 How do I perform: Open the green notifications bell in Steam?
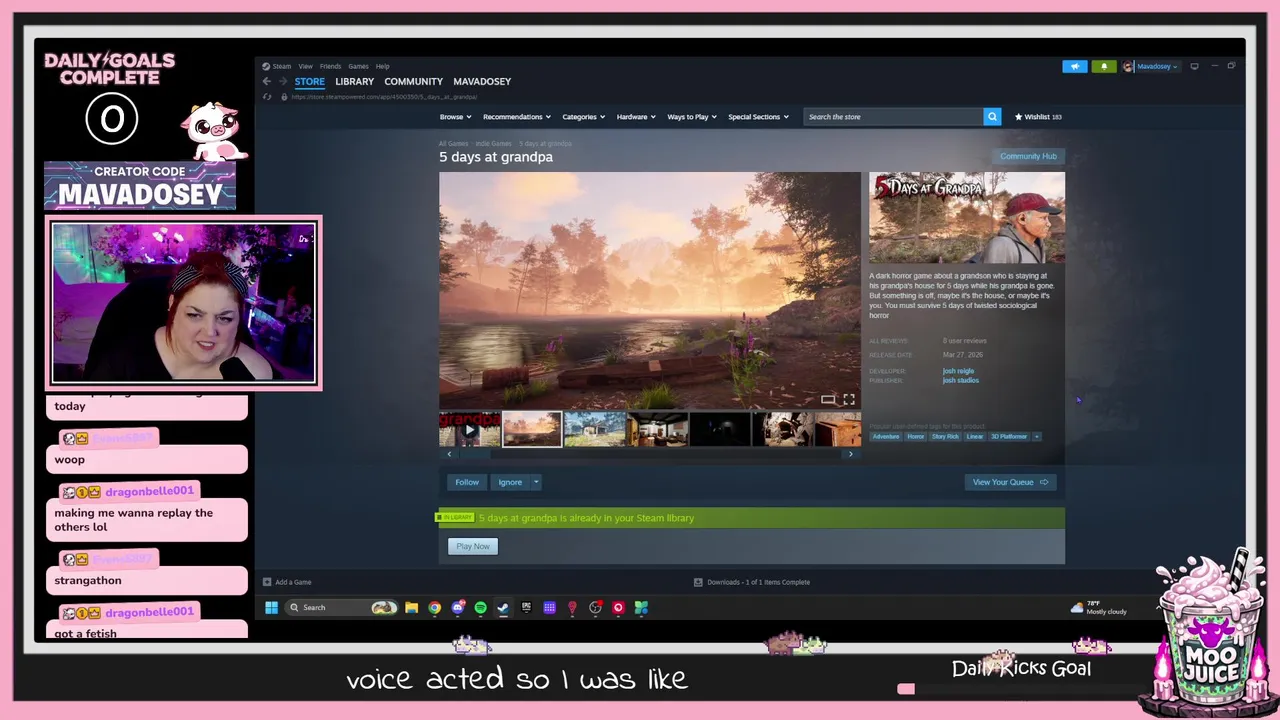1104,66
